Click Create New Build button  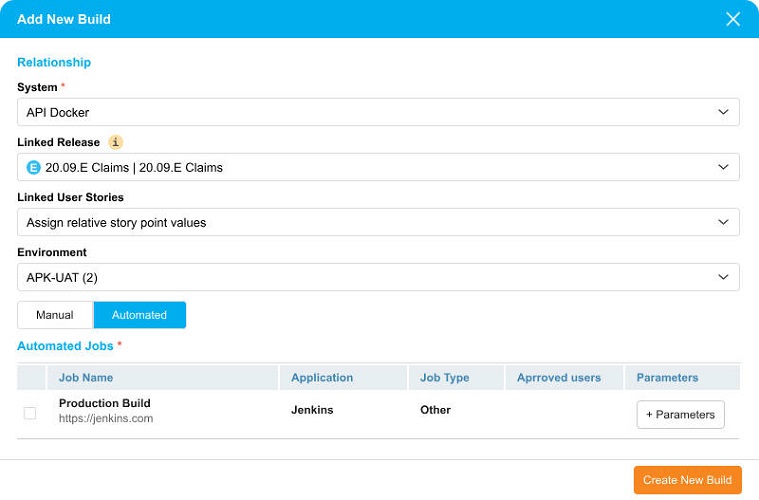pyautogui.click(x=687, y=480)
